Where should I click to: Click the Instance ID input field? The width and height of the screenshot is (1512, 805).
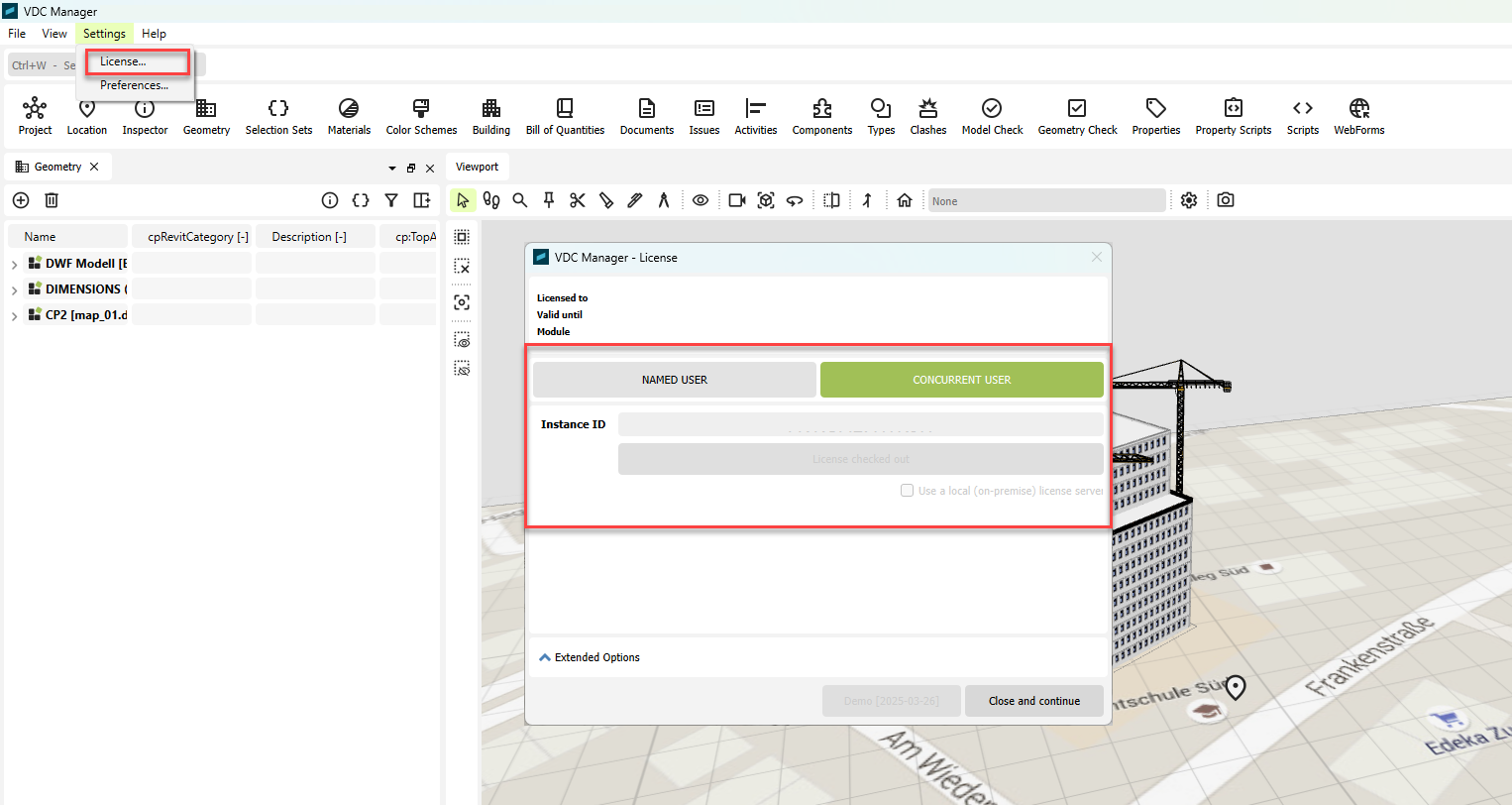860,424
